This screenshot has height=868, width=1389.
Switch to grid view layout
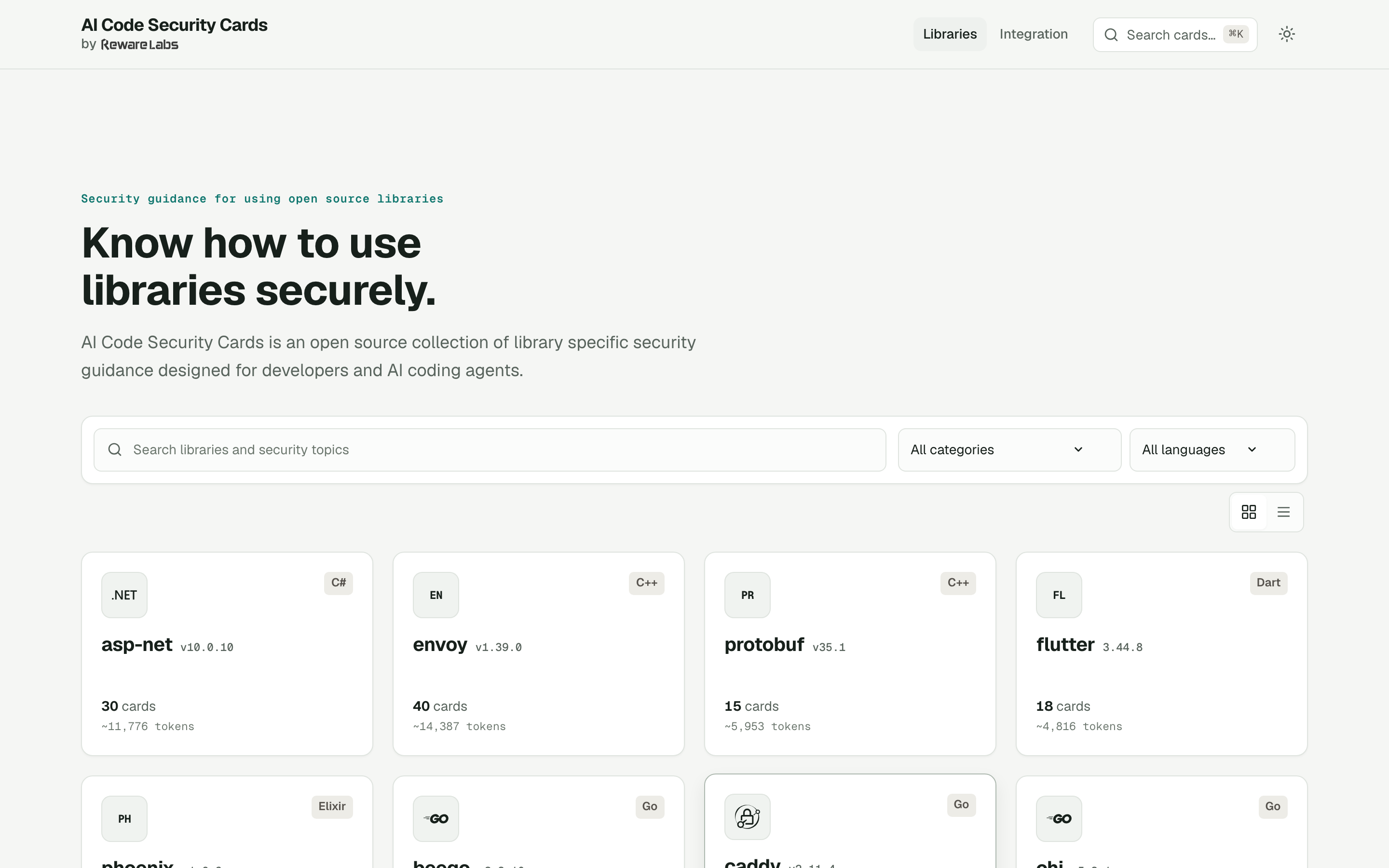coord(1248,512)
